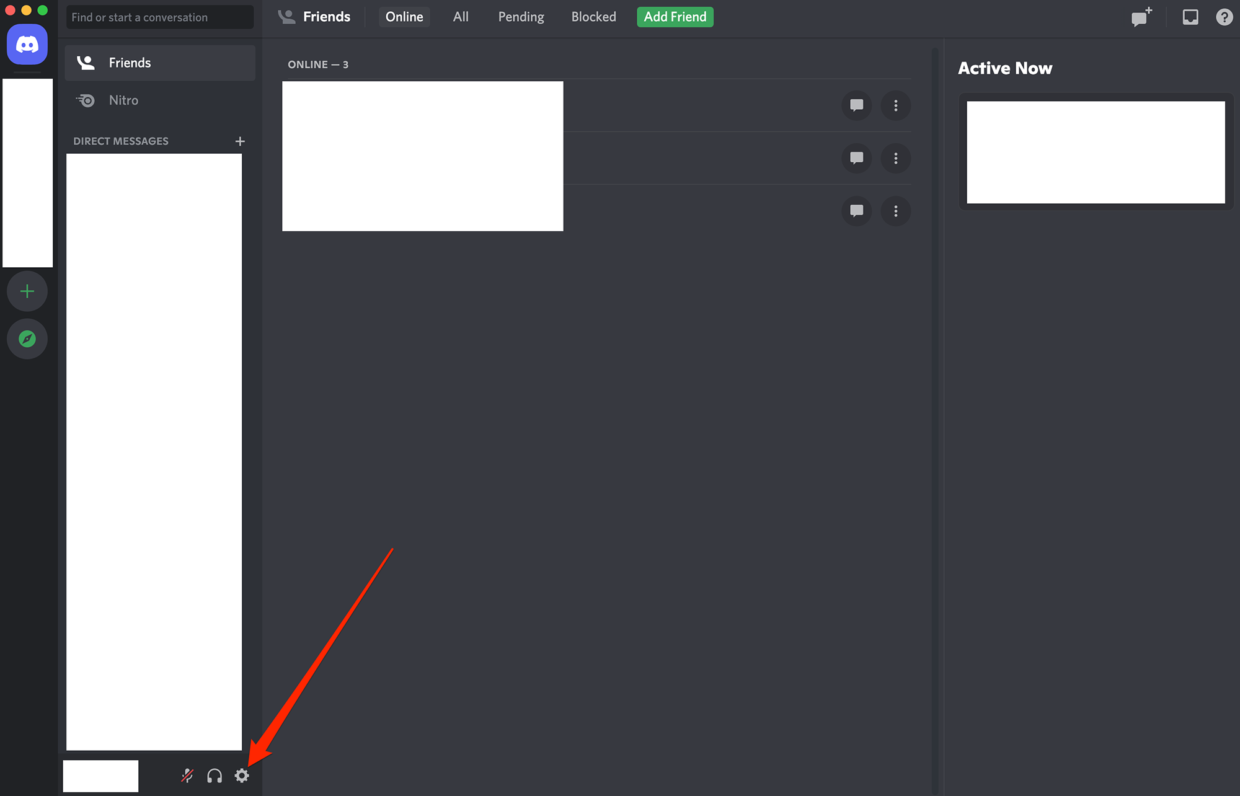
Task: Open User Settings gear
Action: 241,776
